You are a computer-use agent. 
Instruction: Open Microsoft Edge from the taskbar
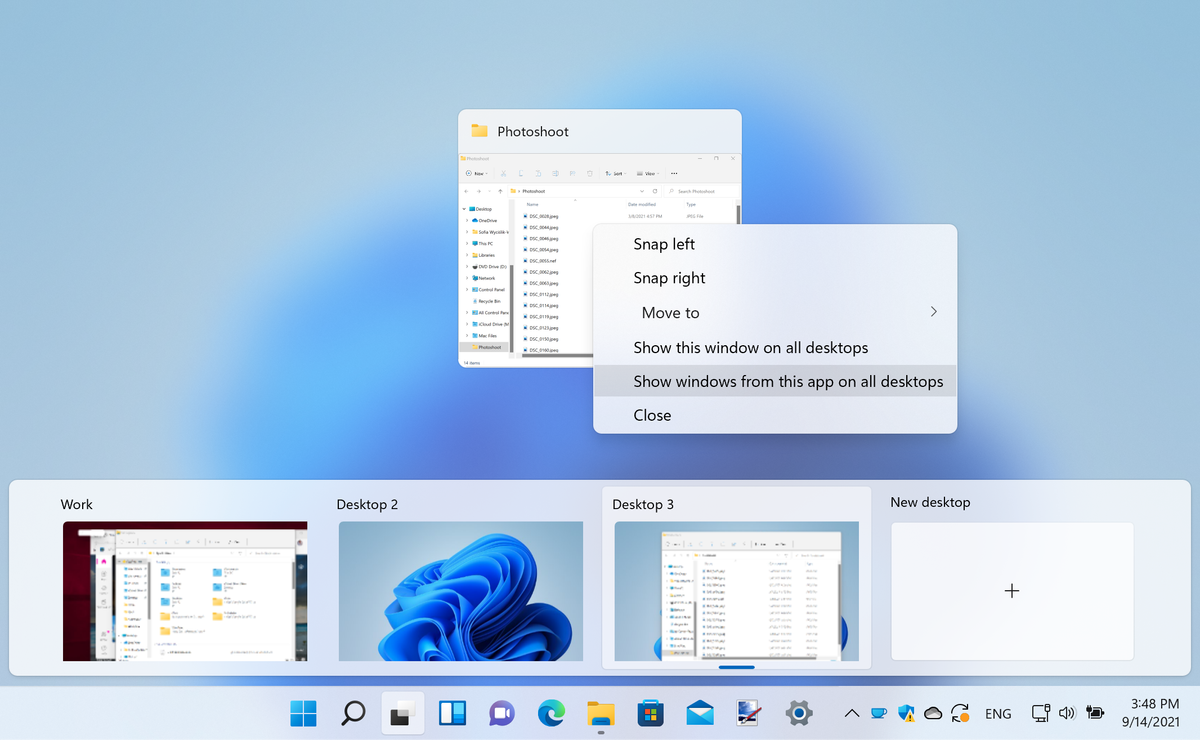[551, 713]
